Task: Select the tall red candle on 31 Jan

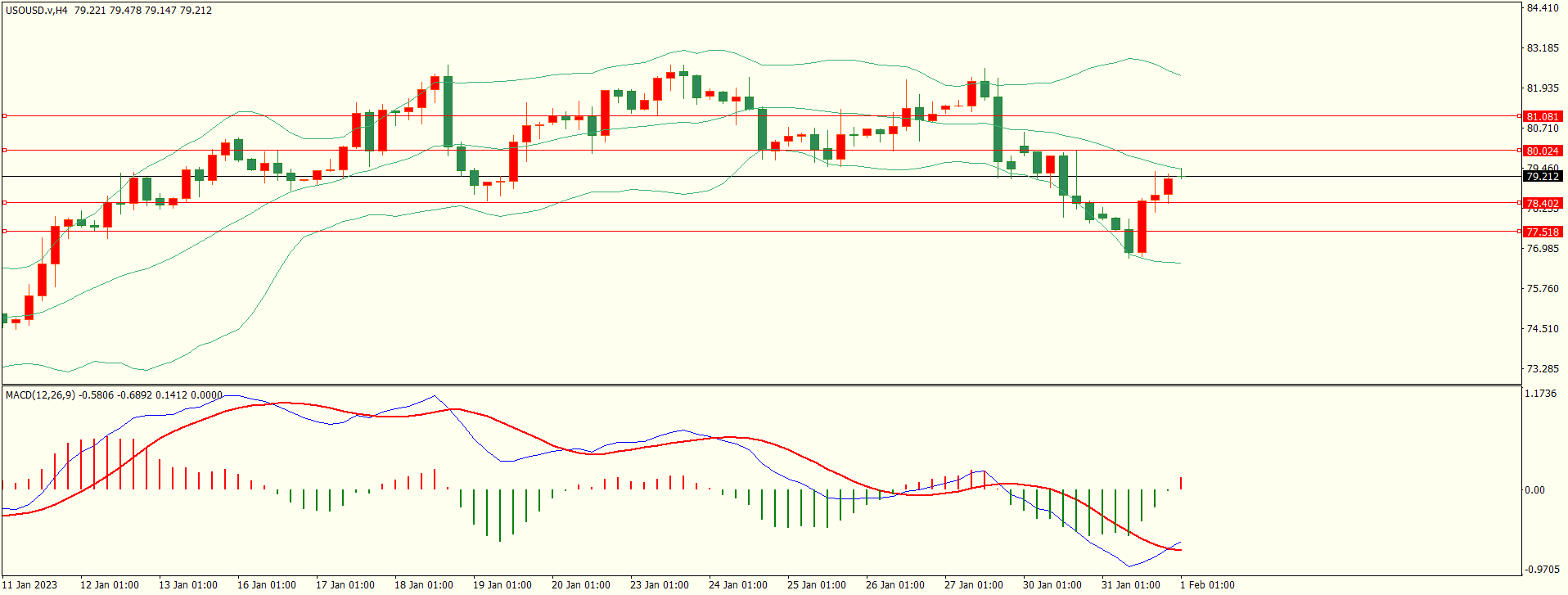Action: [1142, 227]
